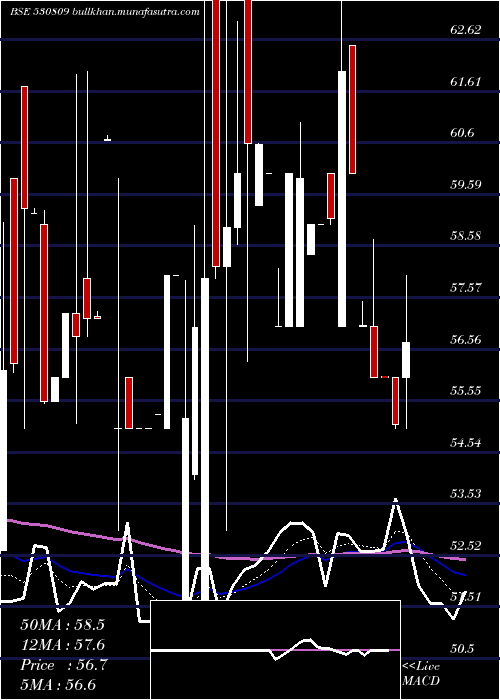Click the 5MA : 56.6 readout

click(58, 685)
